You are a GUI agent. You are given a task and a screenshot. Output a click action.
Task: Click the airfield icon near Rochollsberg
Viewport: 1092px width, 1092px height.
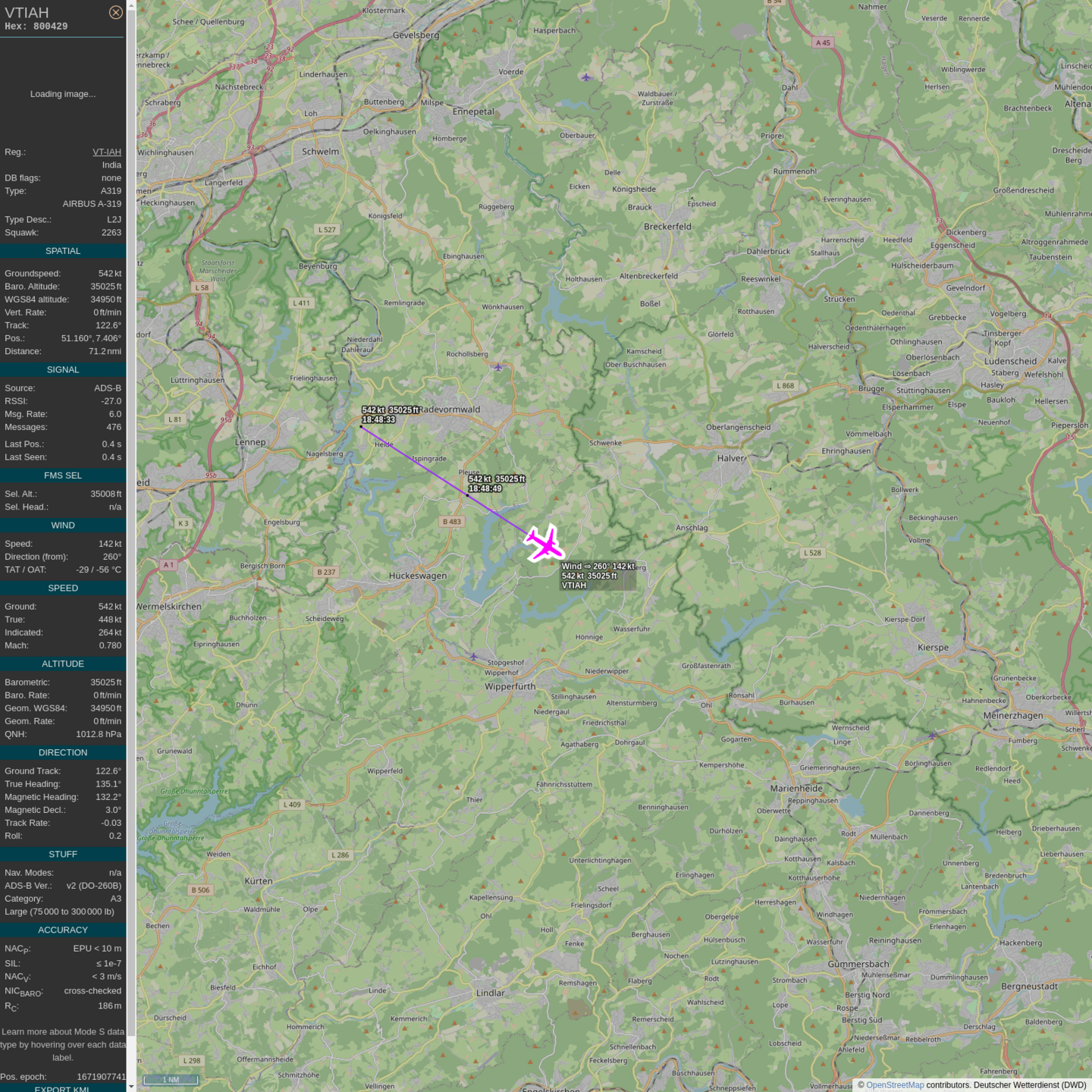point(498,368)
